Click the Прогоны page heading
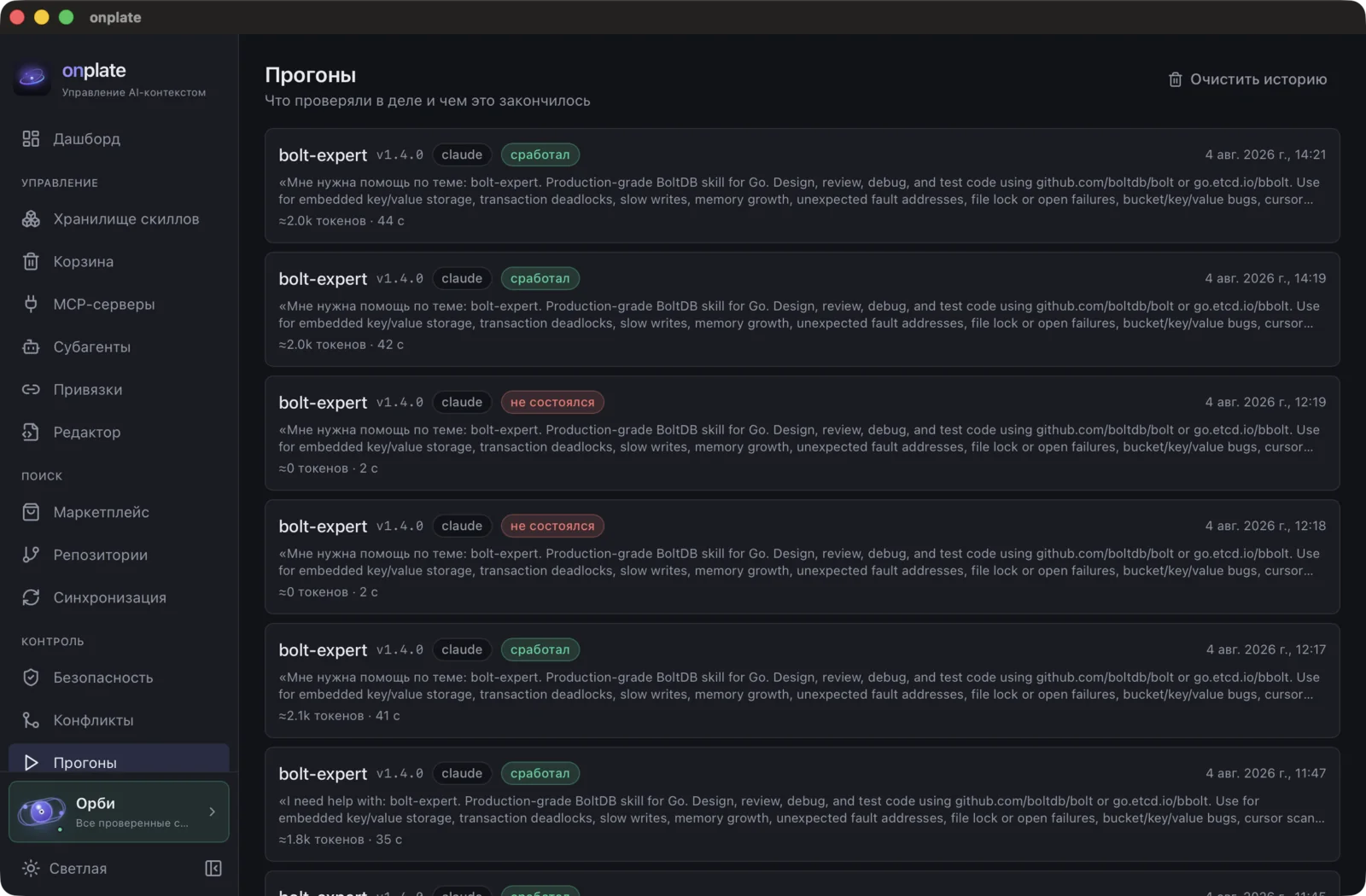Image resolution: width=1366 pixels, height=896 pixels. 311,75
